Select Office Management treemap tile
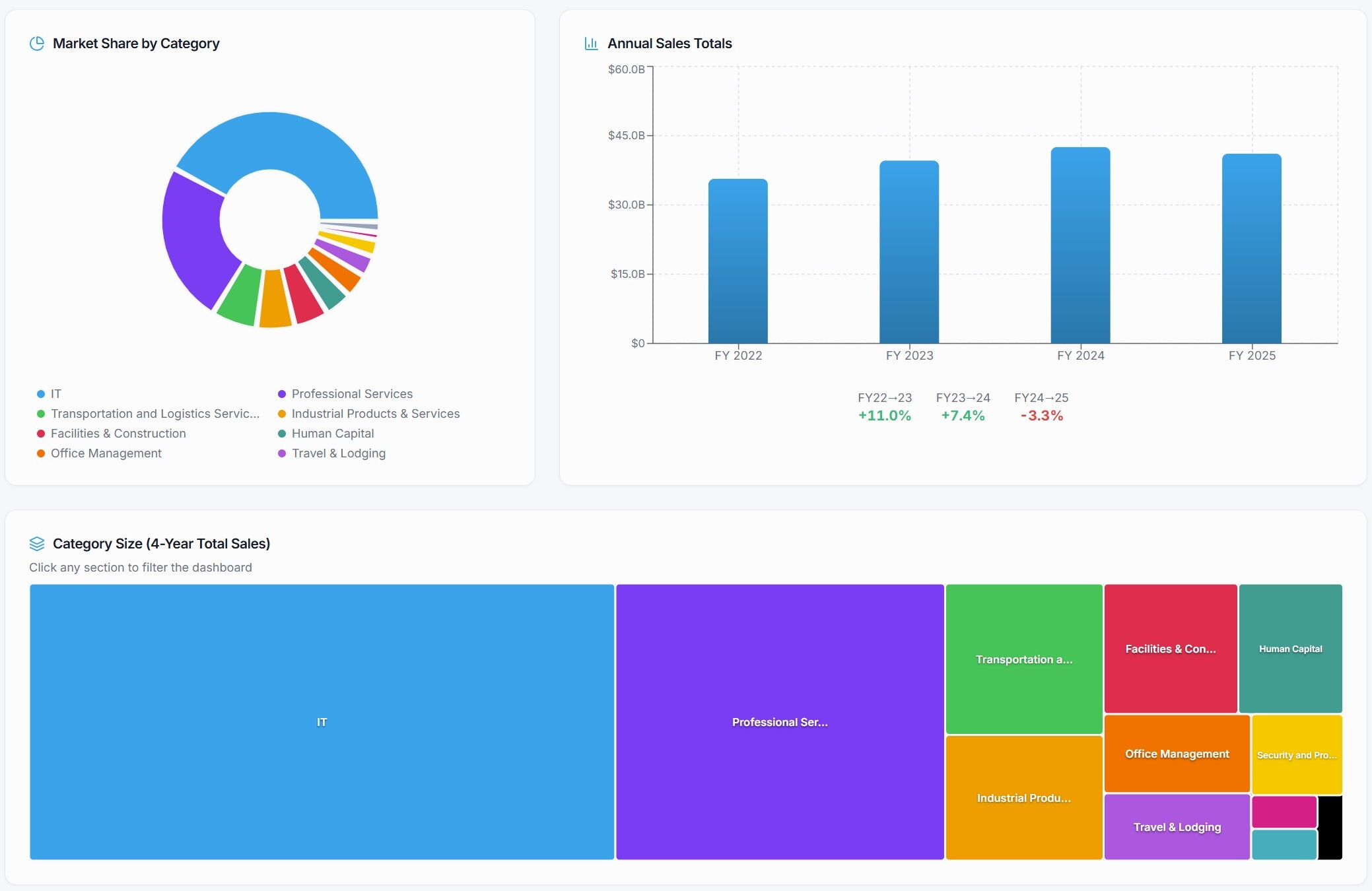The width and height of the screenshot is (1372, 891). coord(1177,753)
